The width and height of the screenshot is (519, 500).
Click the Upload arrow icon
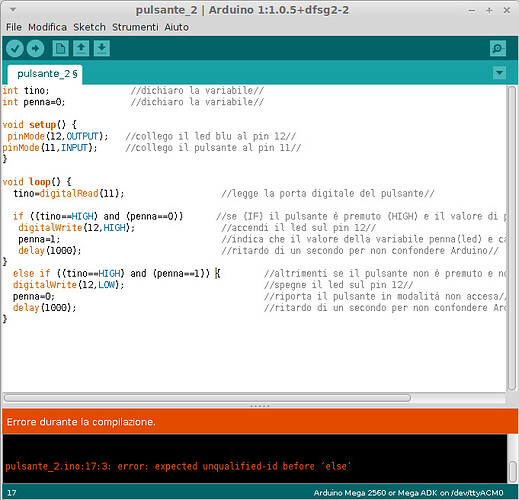coord(35,49)
